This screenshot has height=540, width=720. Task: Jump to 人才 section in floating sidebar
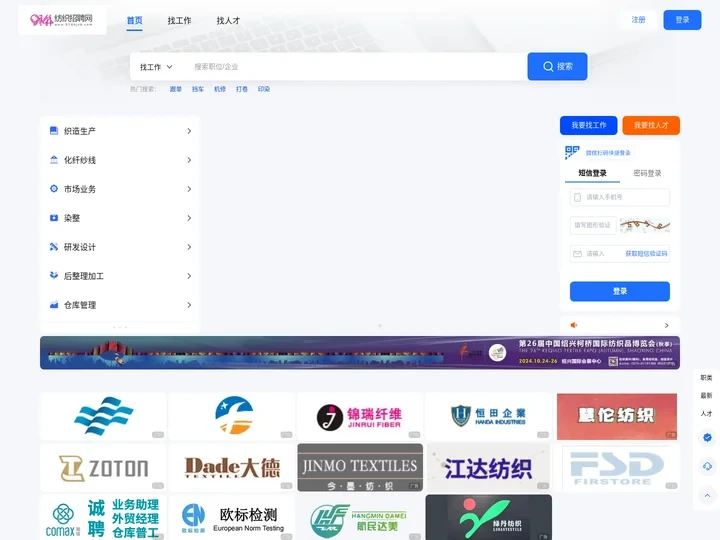click(706, 413)
